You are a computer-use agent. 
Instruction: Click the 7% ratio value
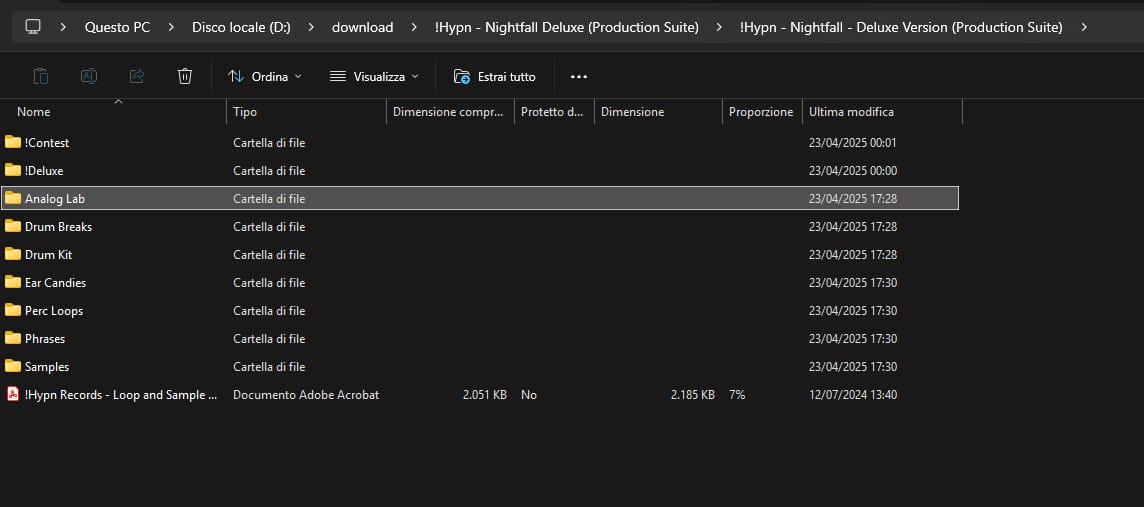pyautogui.click(x=737, y=395)
